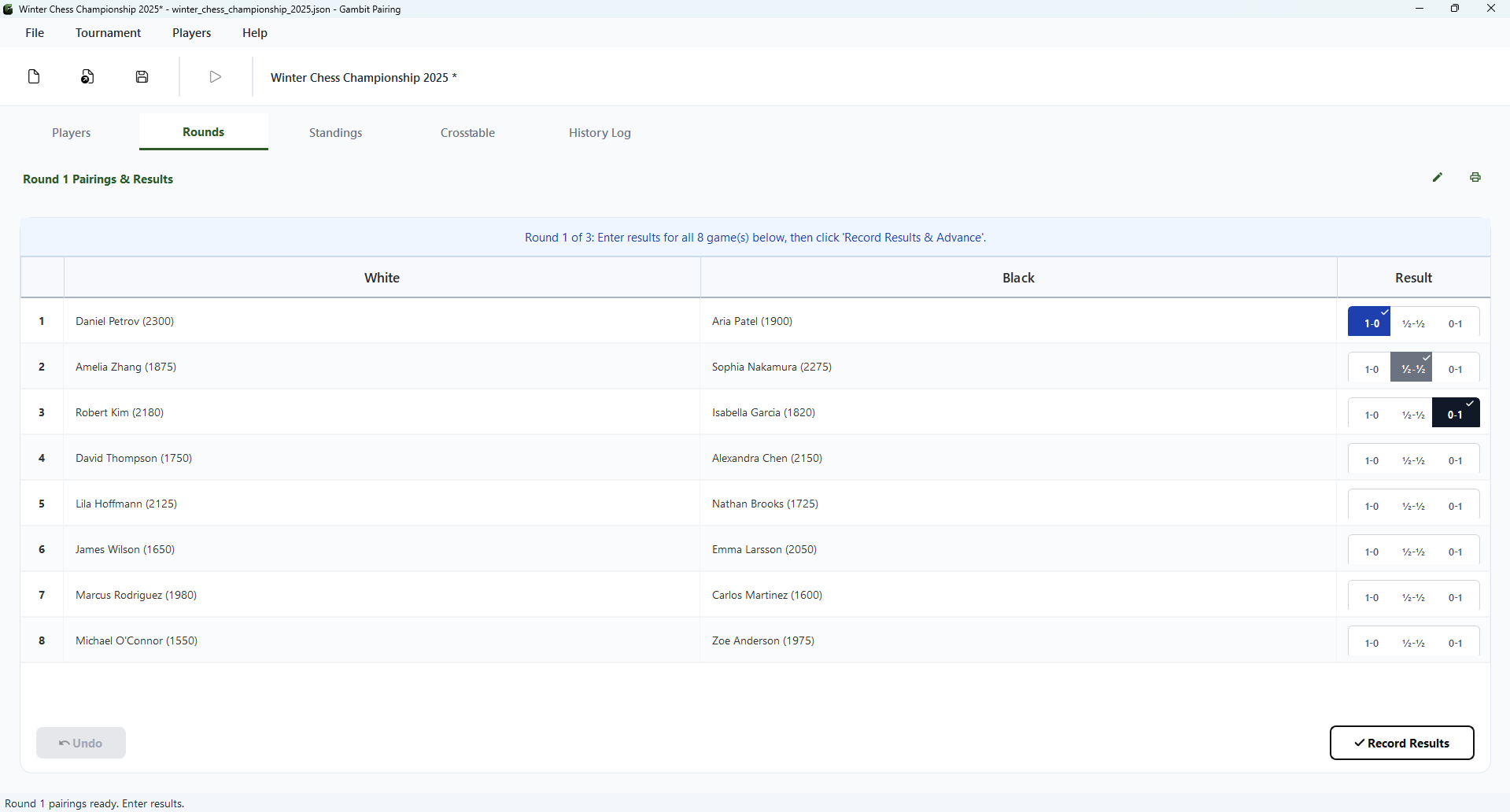Change board 1 result to a draw
The width and height of the screenshot is (1510, 812).
click(1413, 323)
